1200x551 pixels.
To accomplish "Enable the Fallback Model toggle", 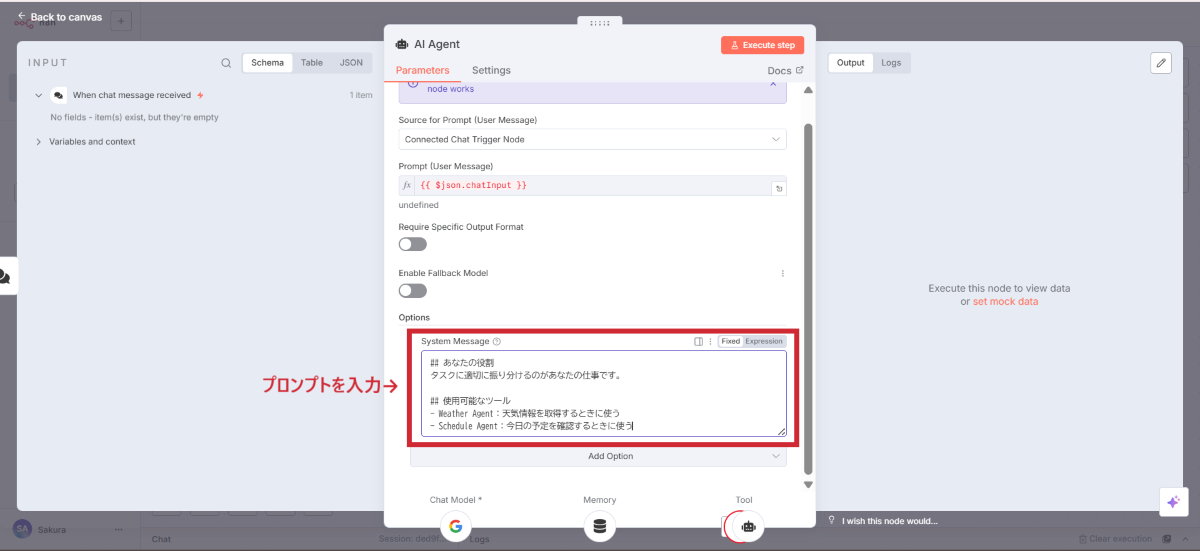I will tap(412, 291).
